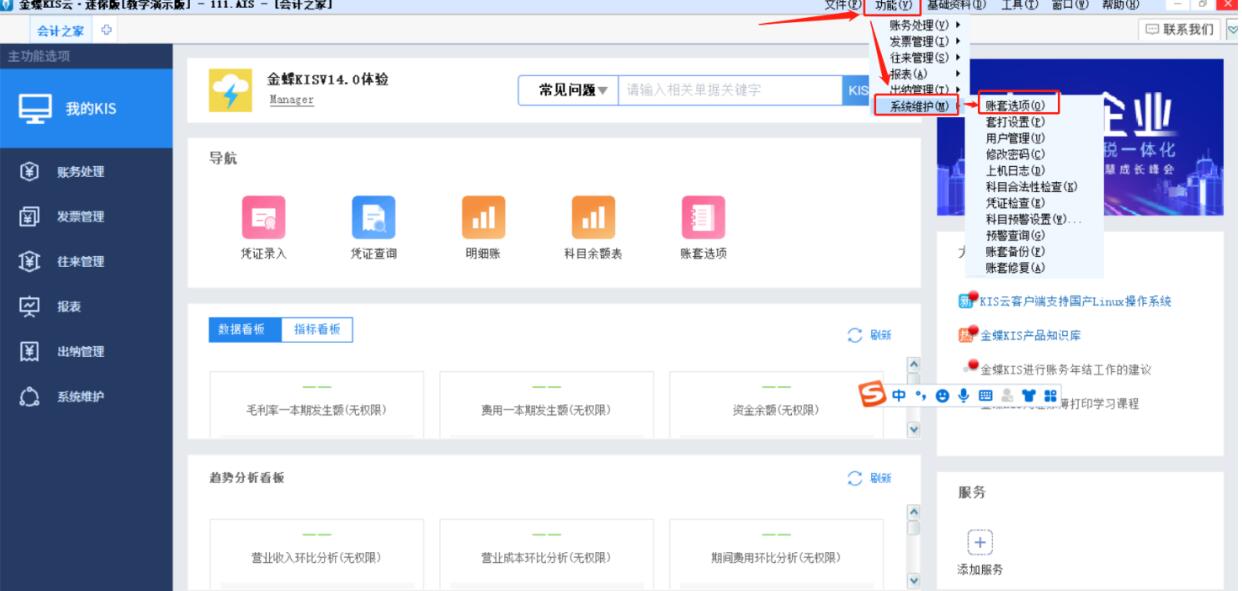Expand the 系统维护 submenu entry
Image resolution: width=1242 pixels, height=591 pixels.
918,105
